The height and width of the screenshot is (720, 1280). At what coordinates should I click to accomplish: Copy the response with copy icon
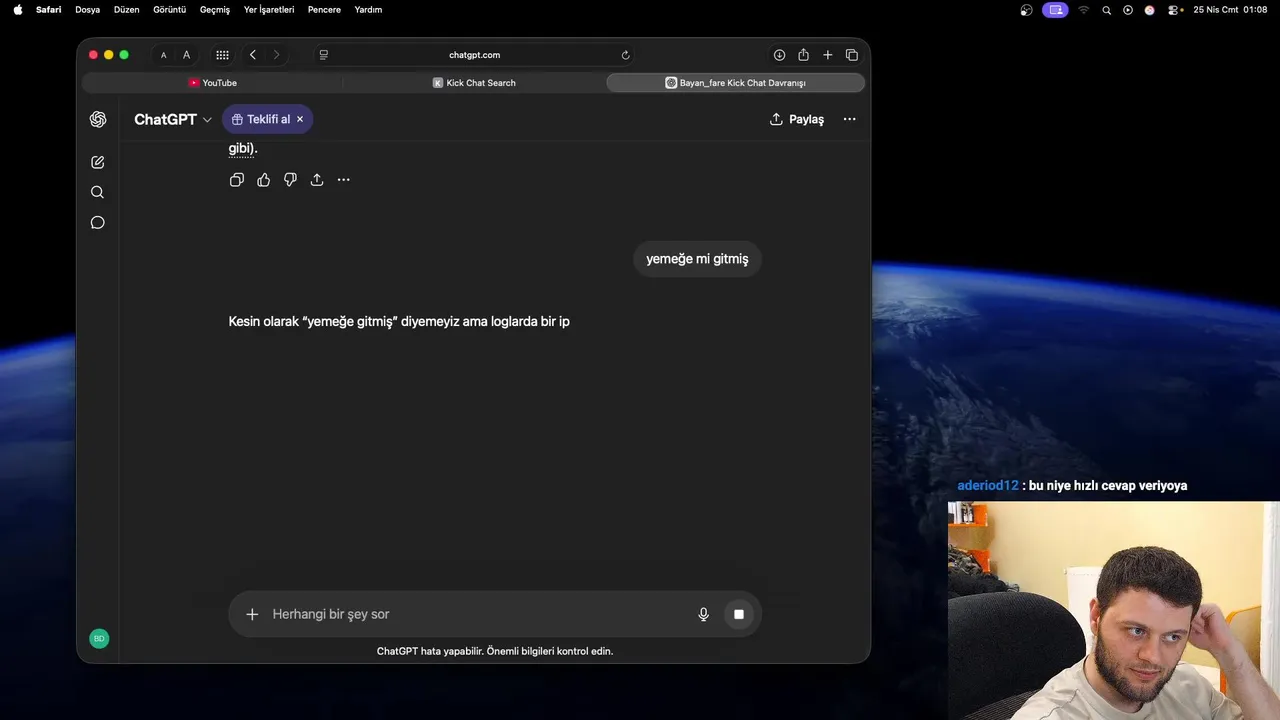(x=237, y=180)
